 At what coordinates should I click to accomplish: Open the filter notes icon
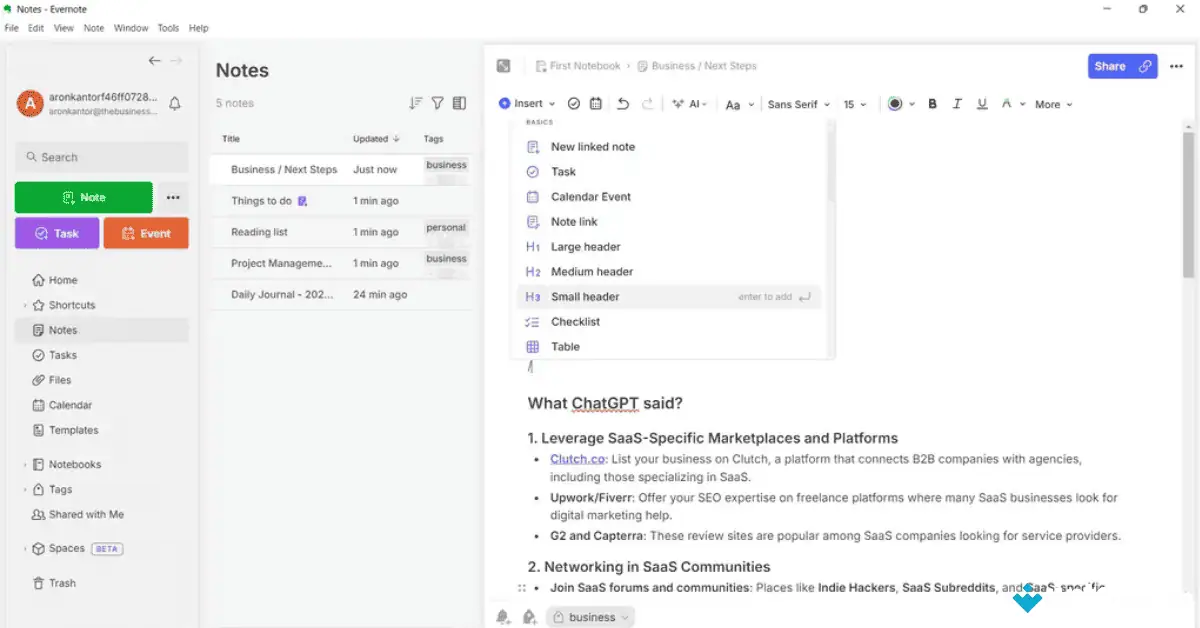[437, 102]
